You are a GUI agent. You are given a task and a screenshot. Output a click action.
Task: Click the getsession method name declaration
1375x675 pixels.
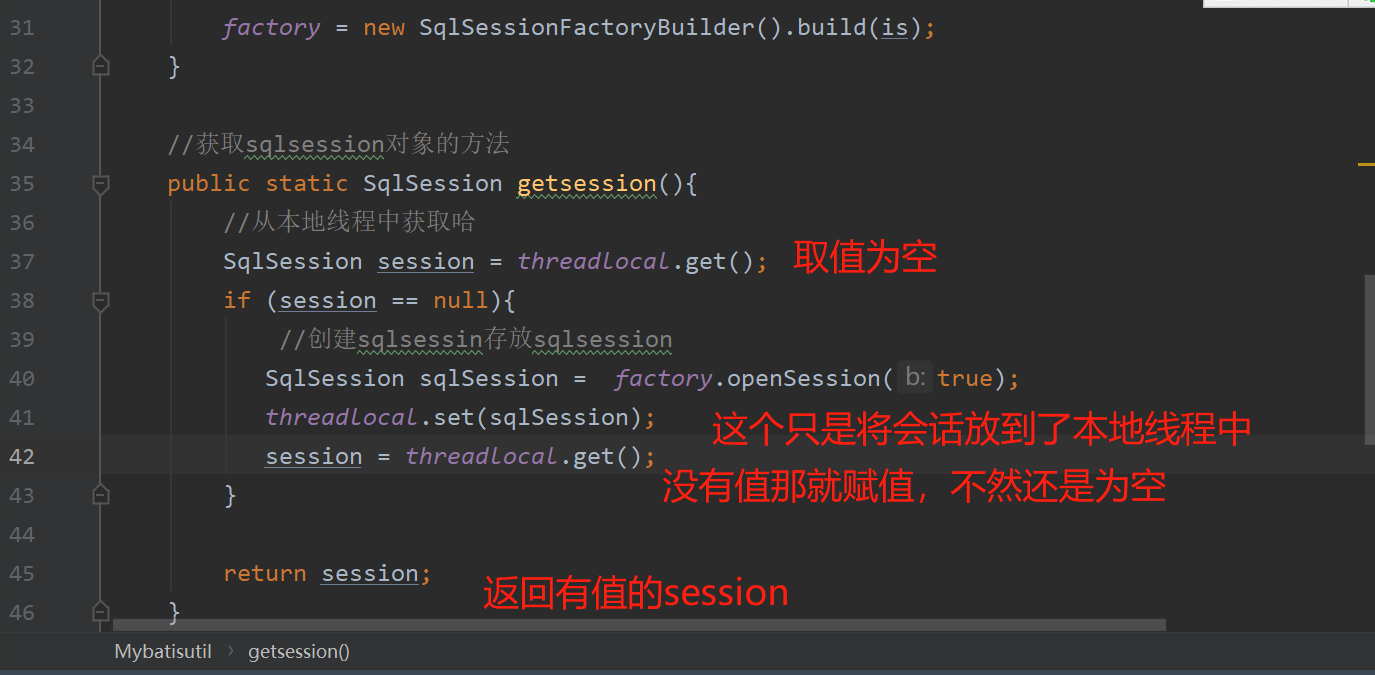pos(587,184)
